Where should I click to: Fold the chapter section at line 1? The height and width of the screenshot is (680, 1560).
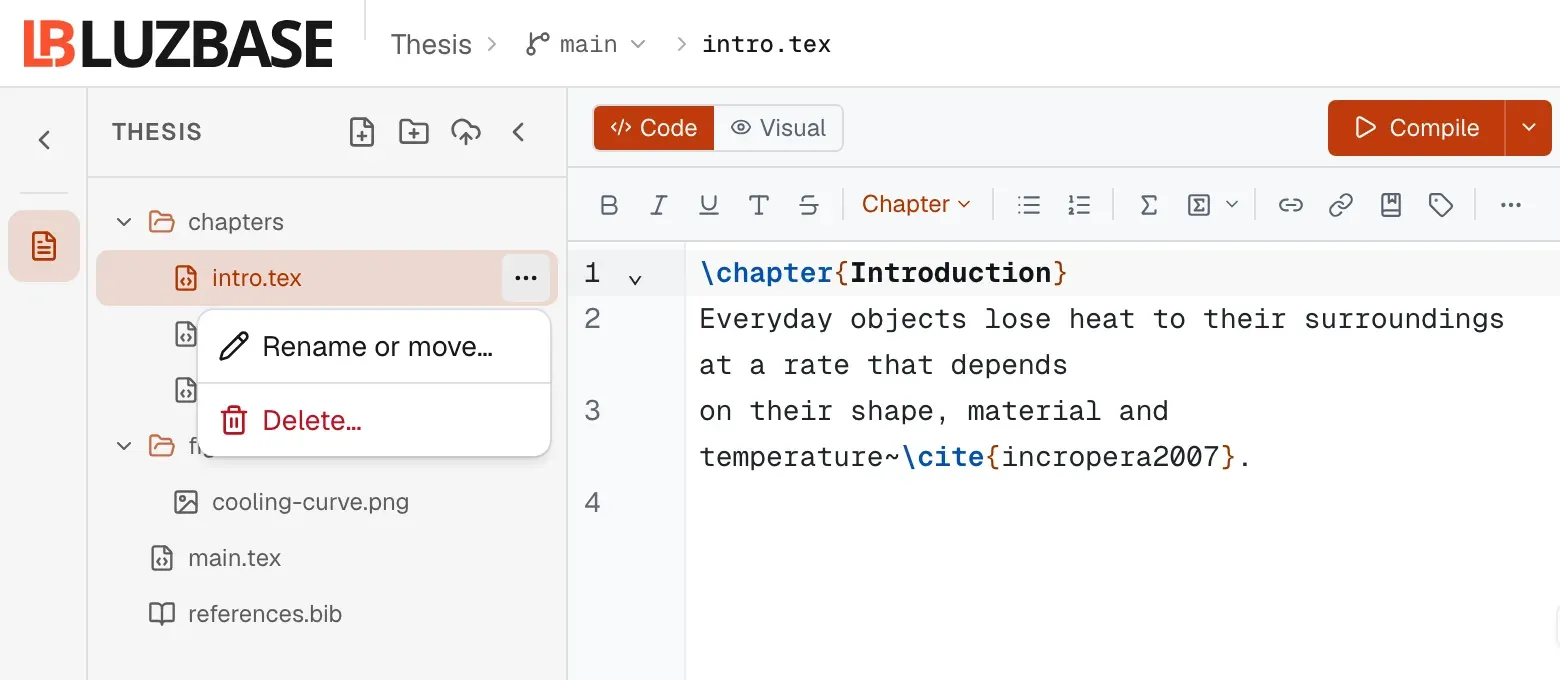[634, 279]
